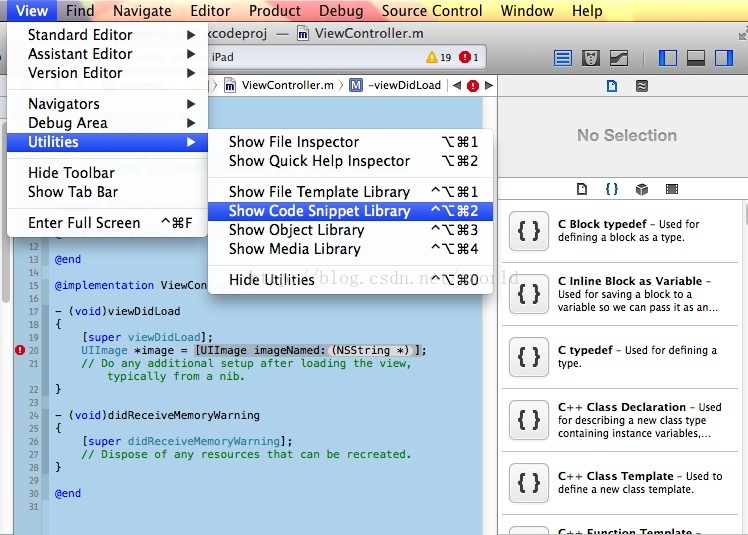Choose Show File Inspector
748x535 pixels.
pos(350,142)
